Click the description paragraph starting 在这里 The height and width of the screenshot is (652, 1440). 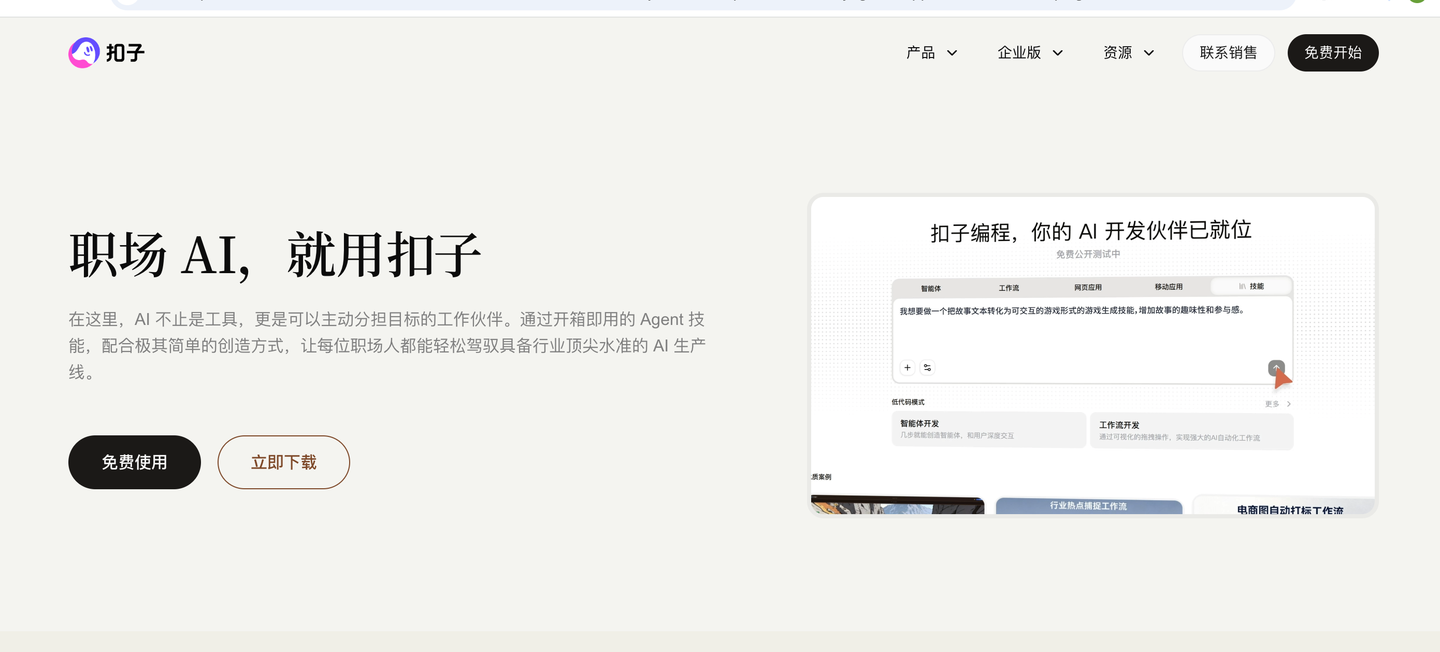coord(387,346)
